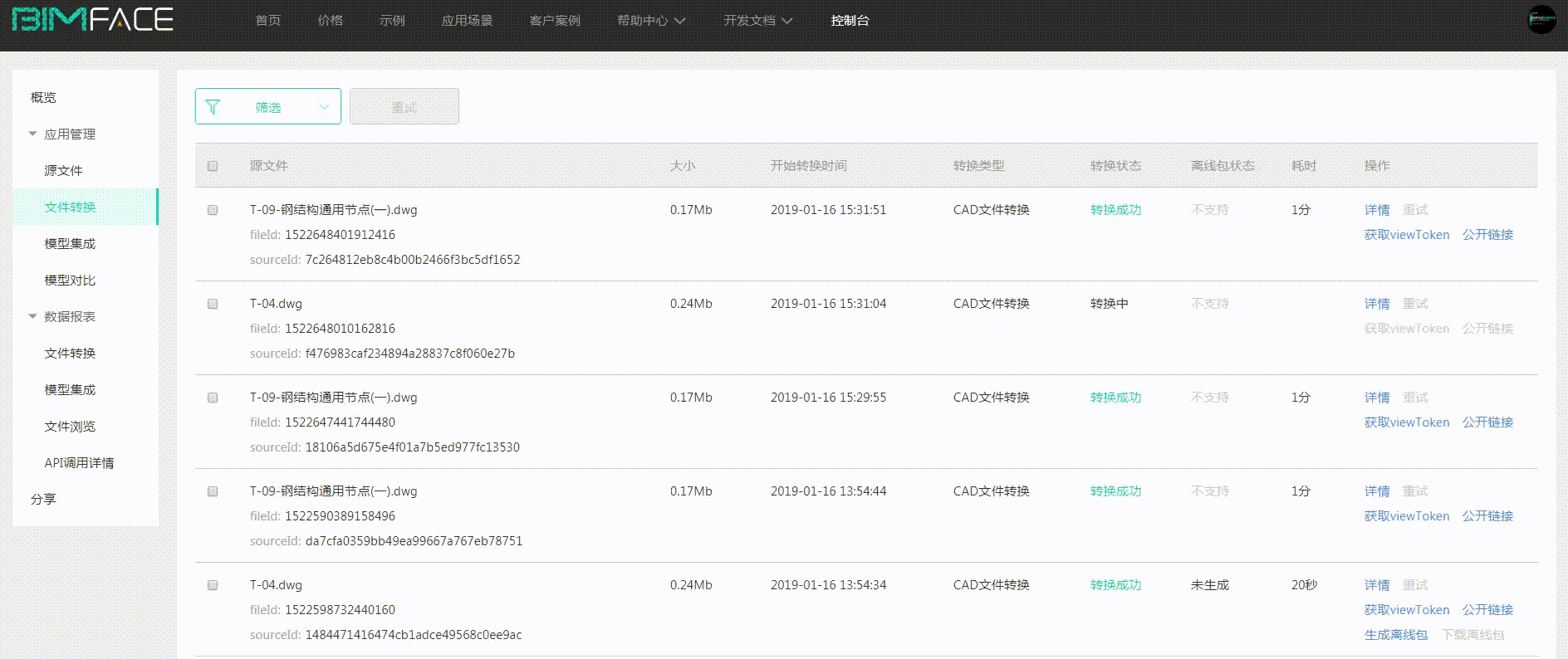
Task: Click the BIMFACE logo
Action: (x=92, y=20)
